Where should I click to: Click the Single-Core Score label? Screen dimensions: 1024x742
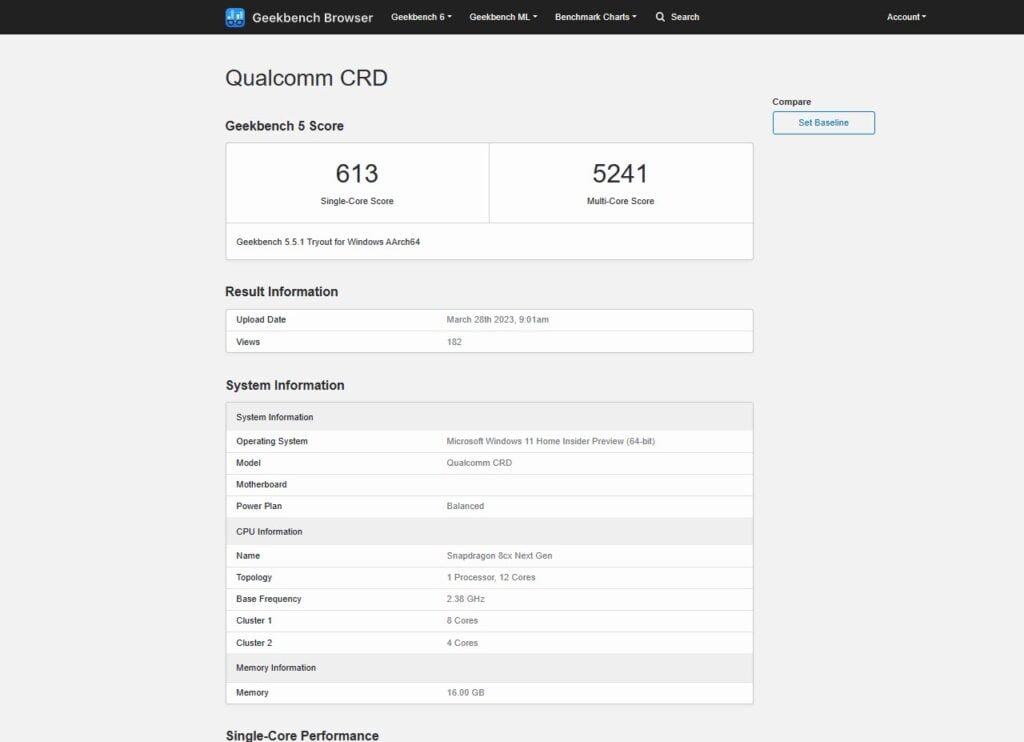[x=357, y=201]
